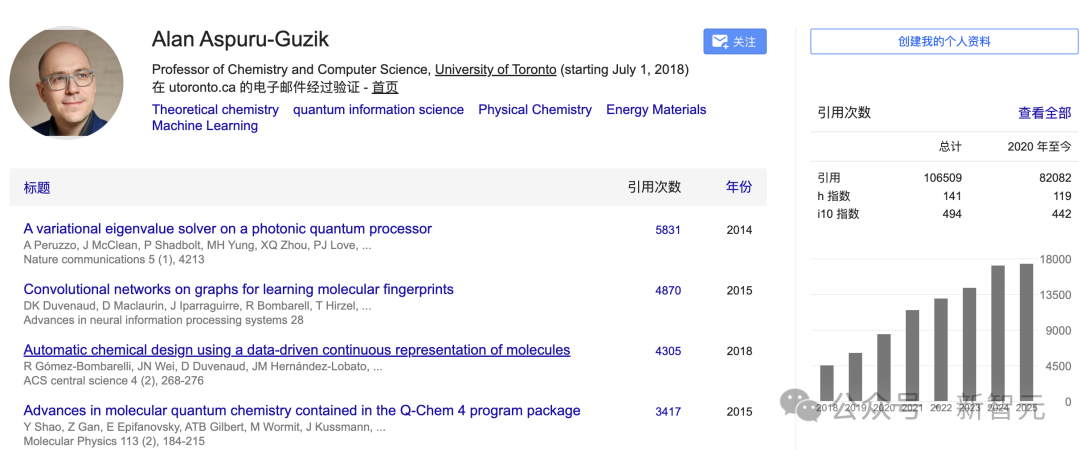Open the Physical Chemistry interest tag
1080x450 pixels.
pos(534,110)
